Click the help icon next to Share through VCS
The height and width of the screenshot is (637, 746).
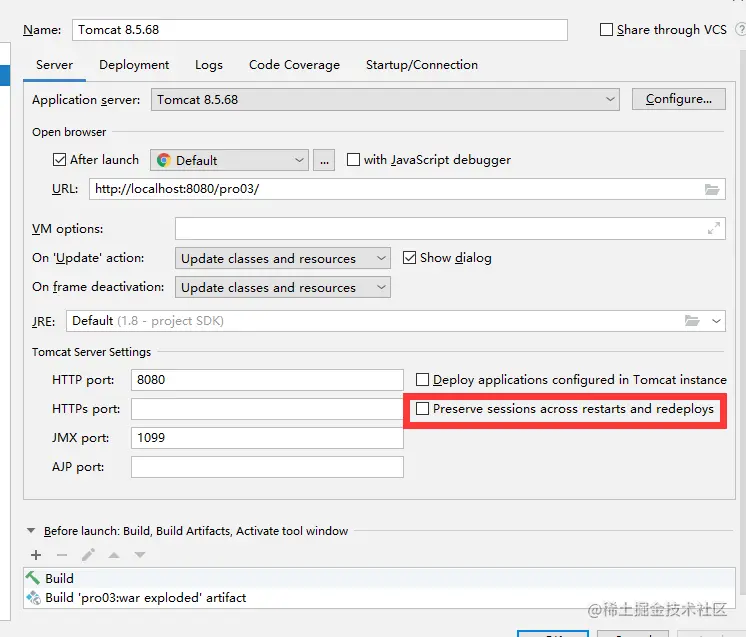[741, 29]
